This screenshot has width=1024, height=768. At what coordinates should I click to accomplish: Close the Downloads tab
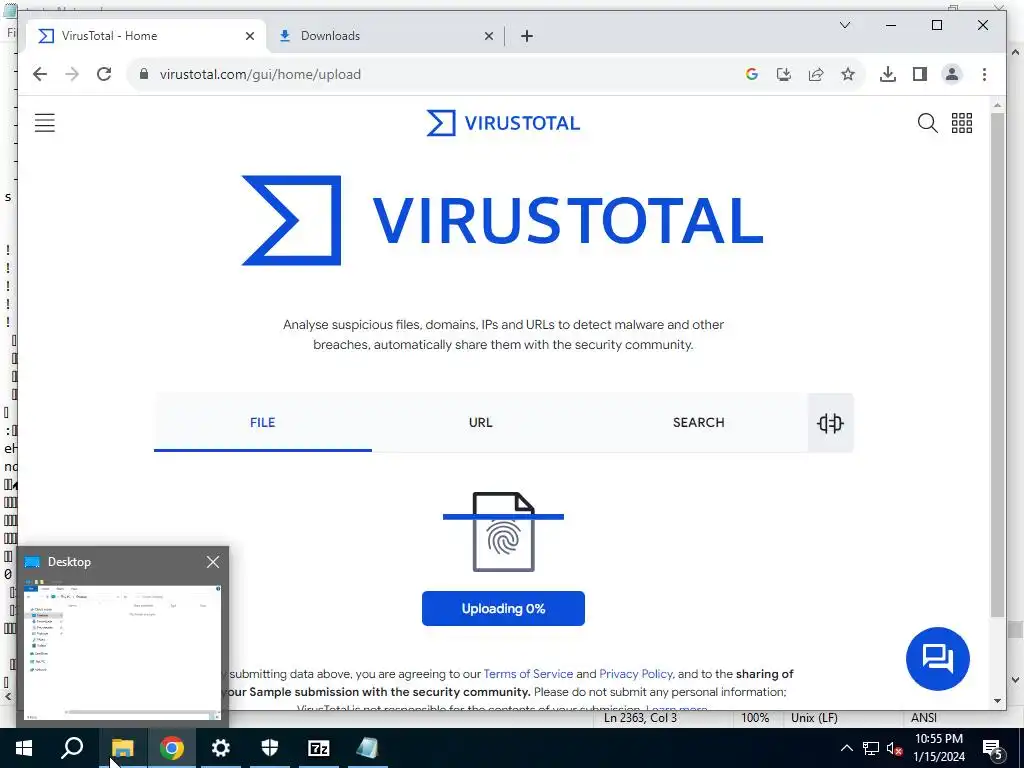(x=488, y=36)
